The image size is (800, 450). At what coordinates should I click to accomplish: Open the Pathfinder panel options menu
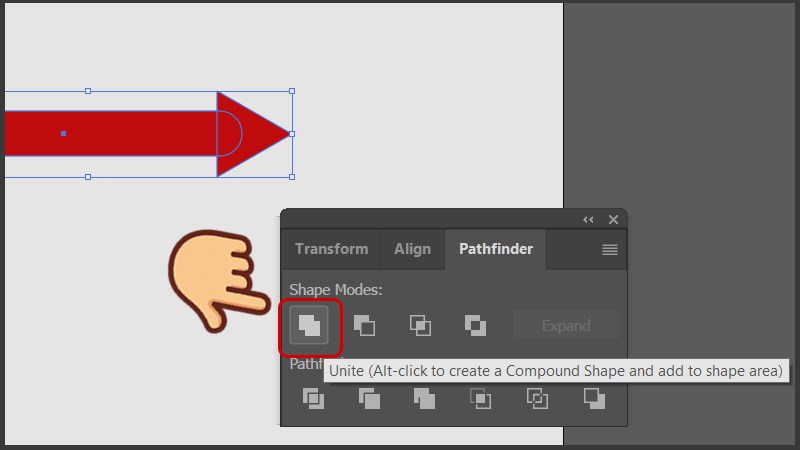click(610, 249)
